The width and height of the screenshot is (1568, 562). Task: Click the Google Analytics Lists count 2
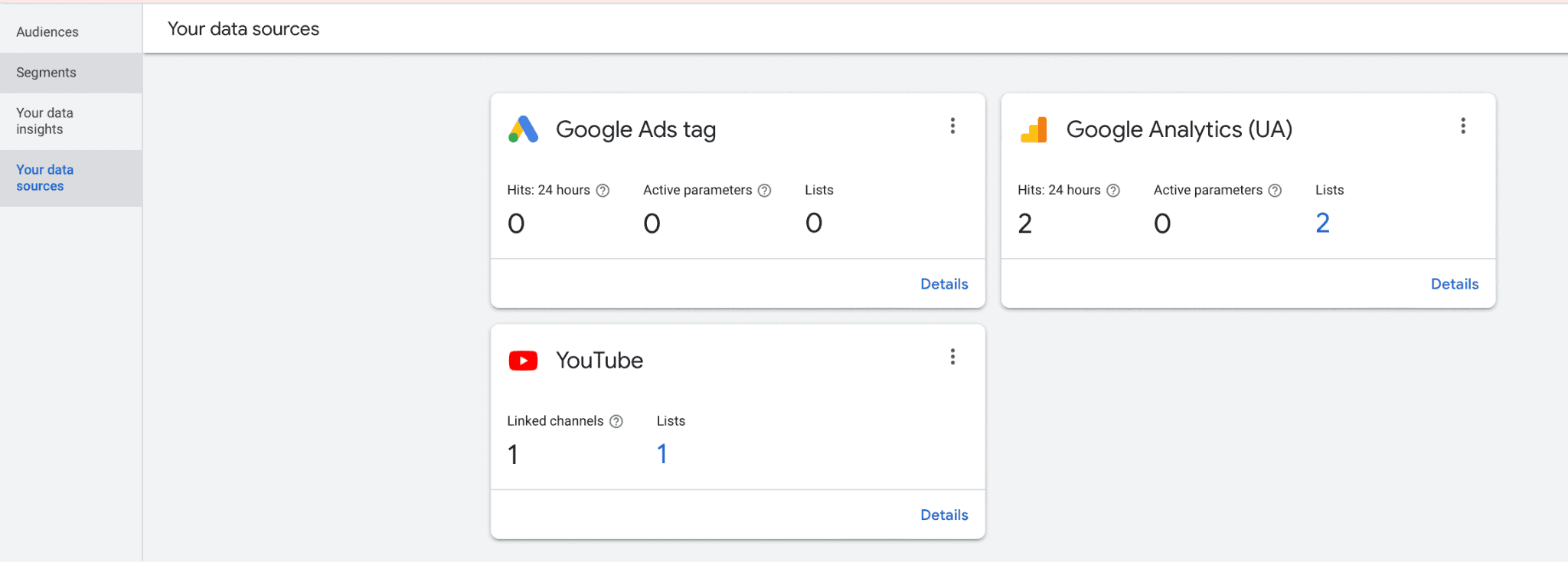(1322, 223)
